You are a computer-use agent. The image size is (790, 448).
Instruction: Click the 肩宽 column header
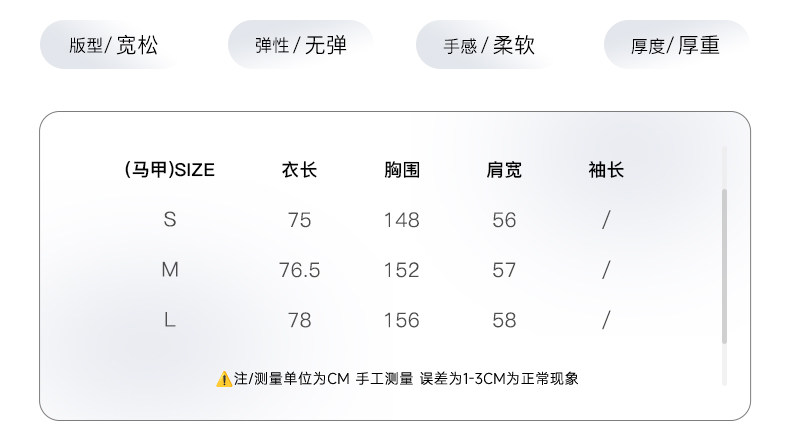point(504,170)
